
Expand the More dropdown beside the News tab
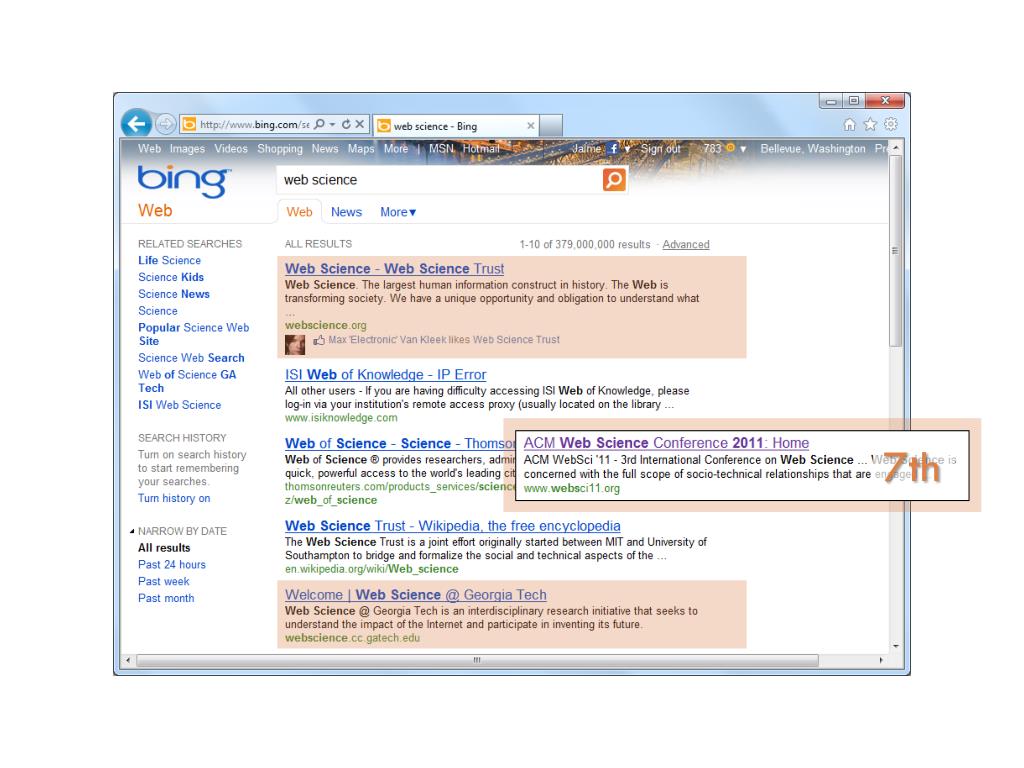click(x=398, y=212)
